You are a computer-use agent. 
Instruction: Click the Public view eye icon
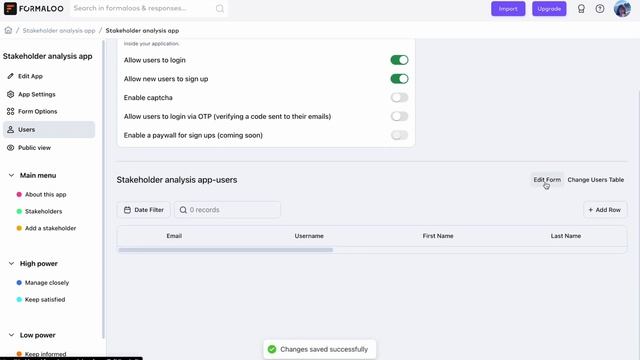pyautogui.click(x=11, y=148)
